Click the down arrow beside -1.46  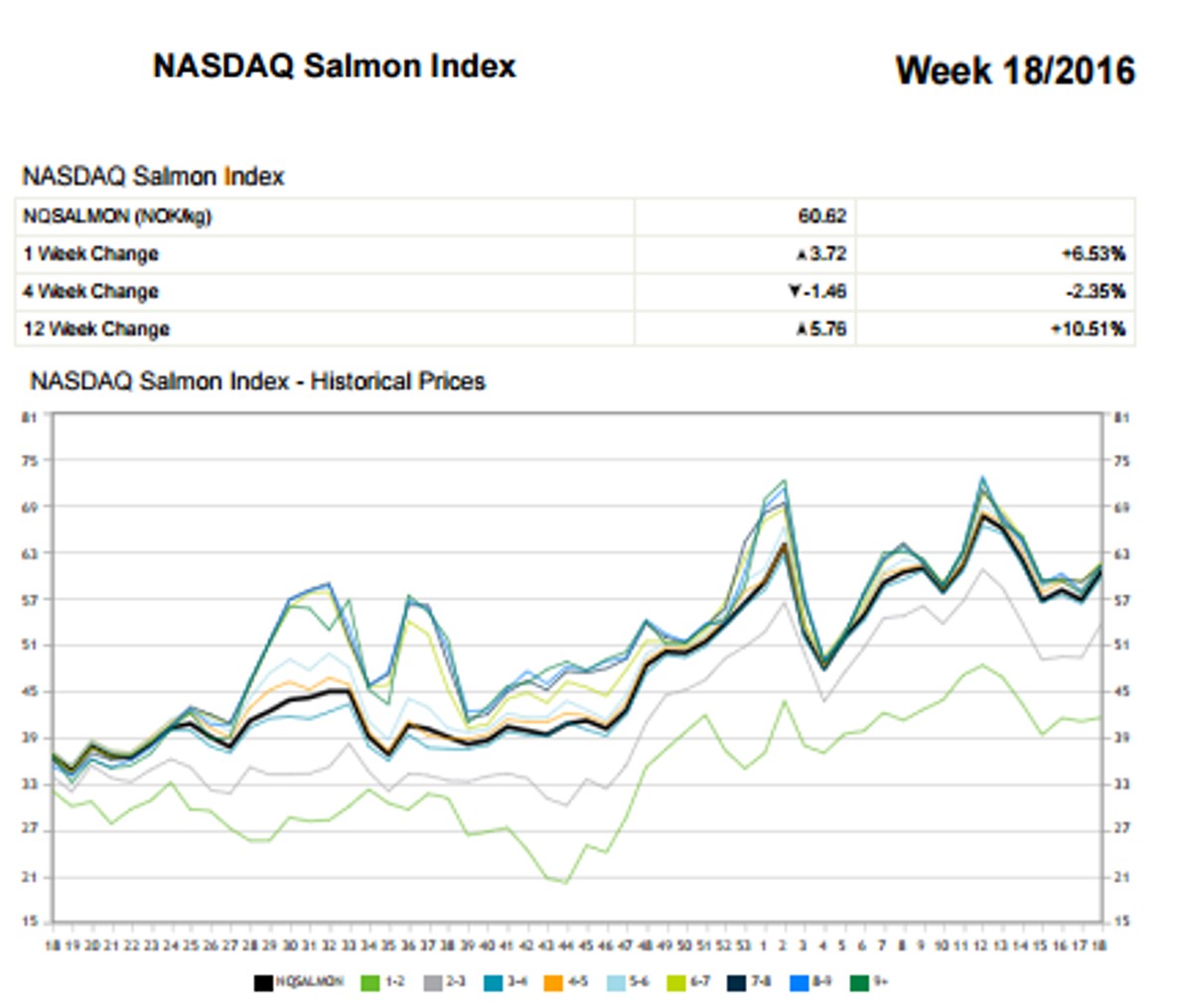click(795, 292)
